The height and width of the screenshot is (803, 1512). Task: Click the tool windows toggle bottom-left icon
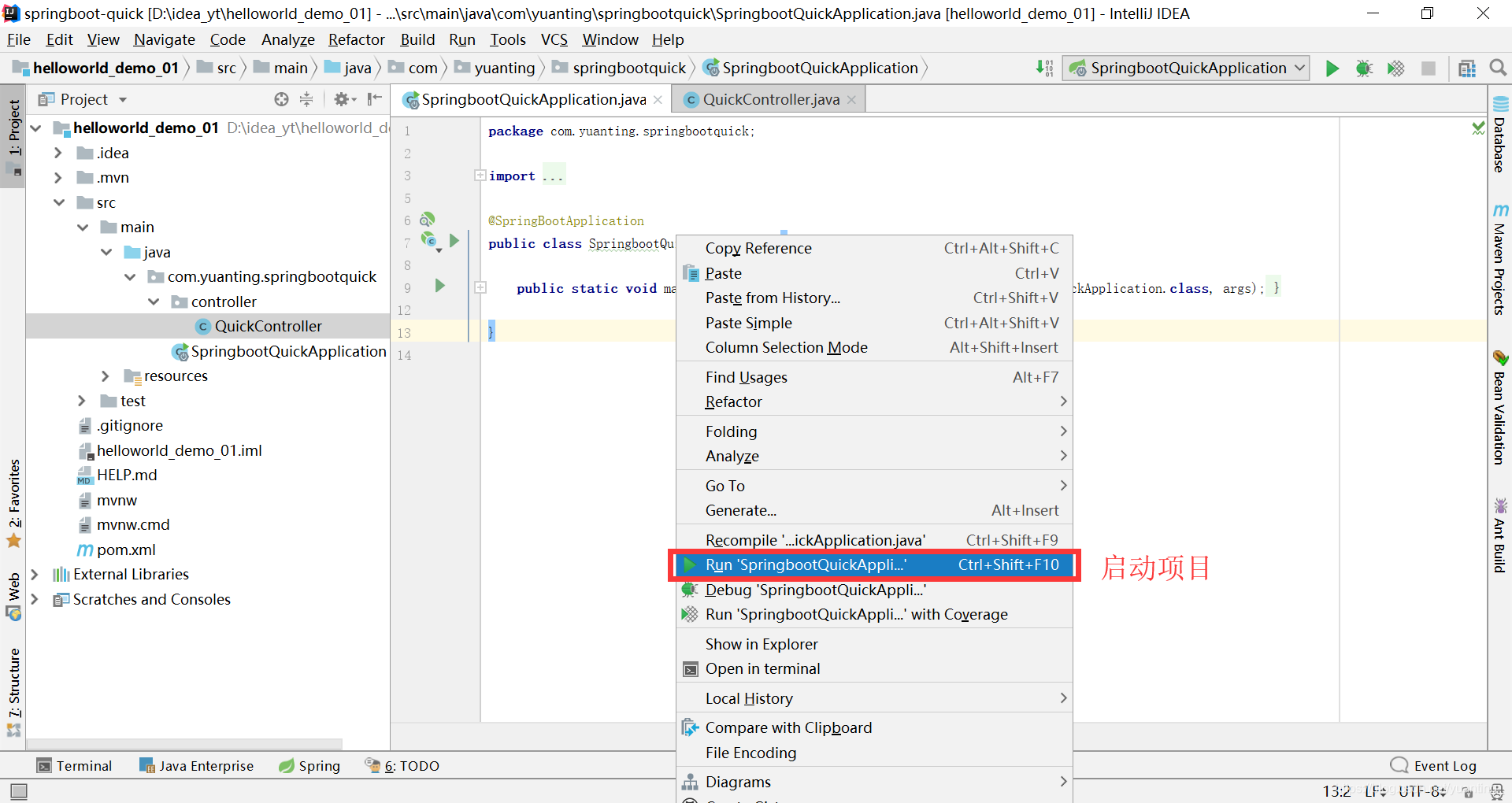pyautogui.click(x=19, y=790)
